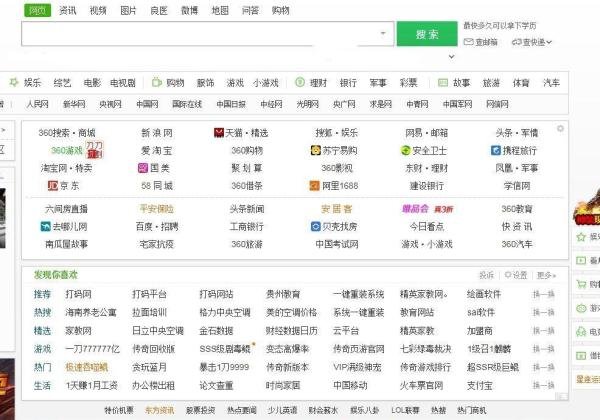
Task: Click the 故事 category icon
Action: click(443, 82)
